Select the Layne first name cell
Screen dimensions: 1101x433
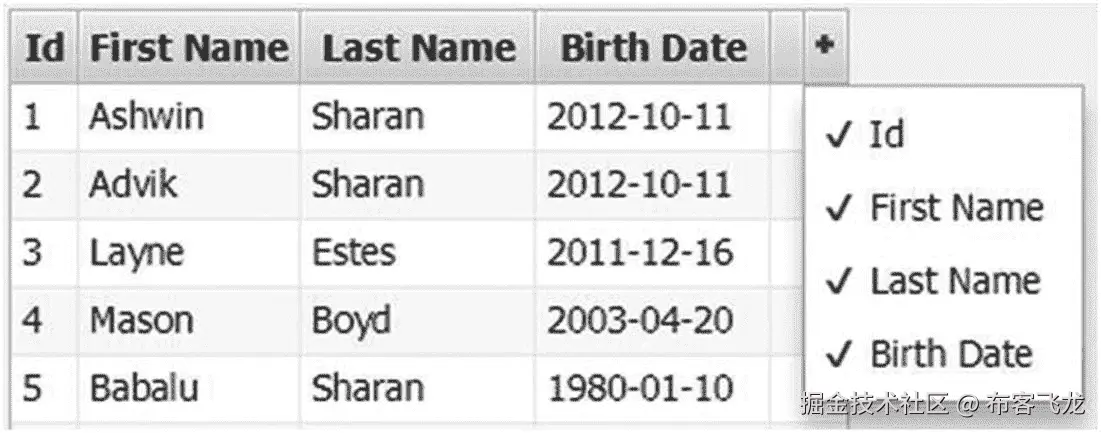[x=189, y=253]
